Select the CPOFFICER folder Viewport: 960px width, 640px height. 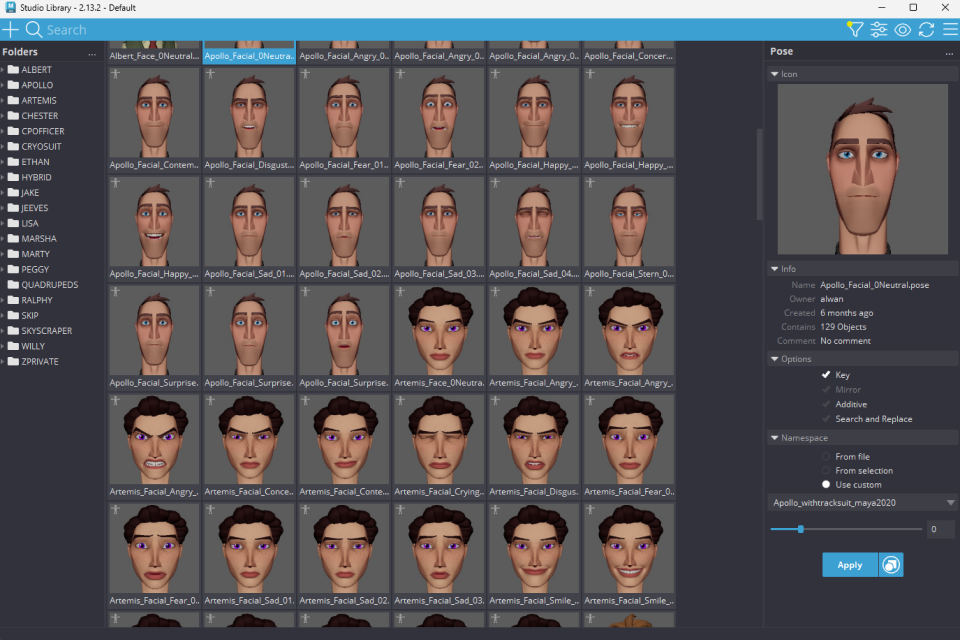pos(42,131)
